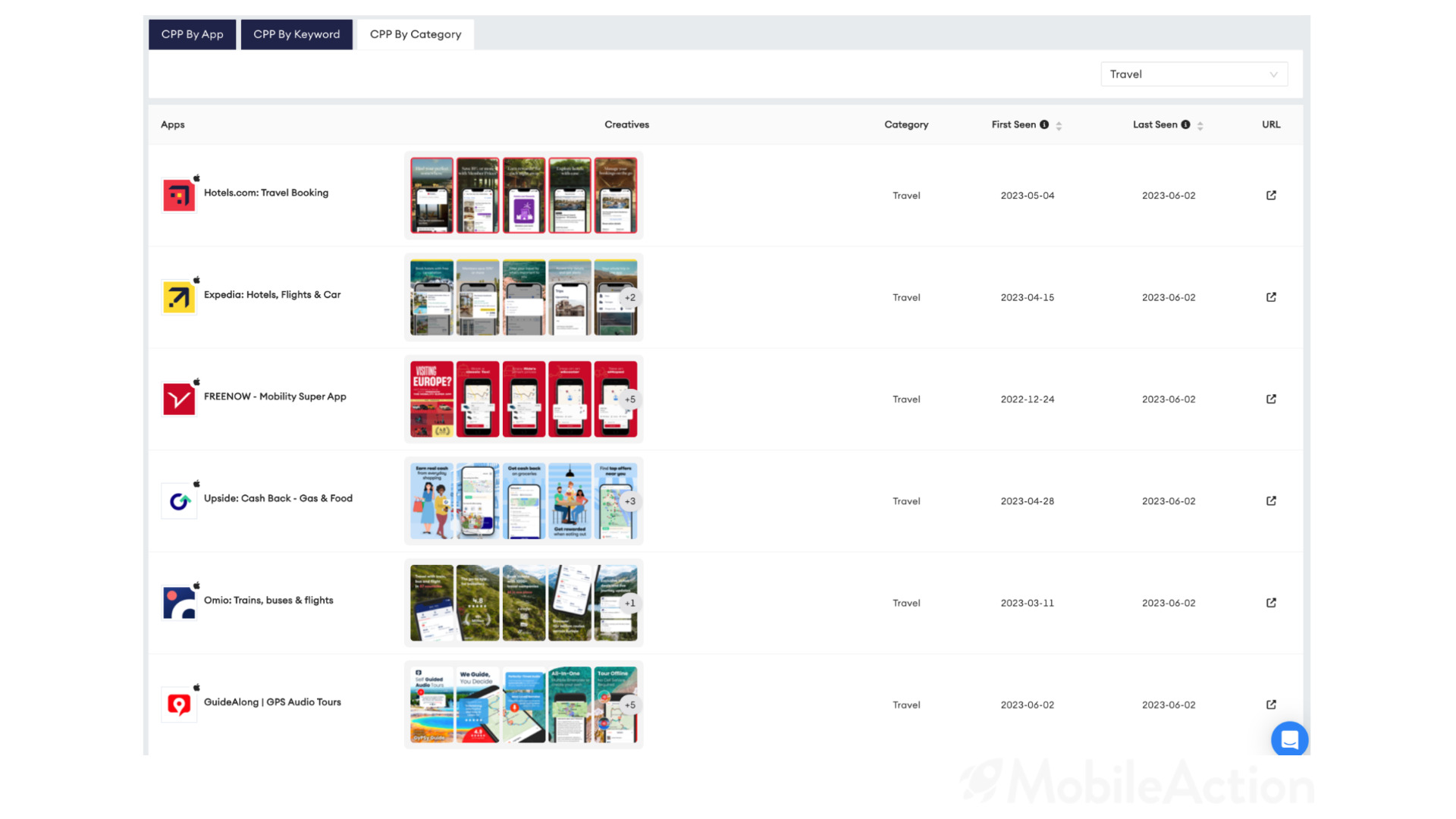View Hotels.com purple screen creative
1456x819 pixels.
tap(523, 196)
